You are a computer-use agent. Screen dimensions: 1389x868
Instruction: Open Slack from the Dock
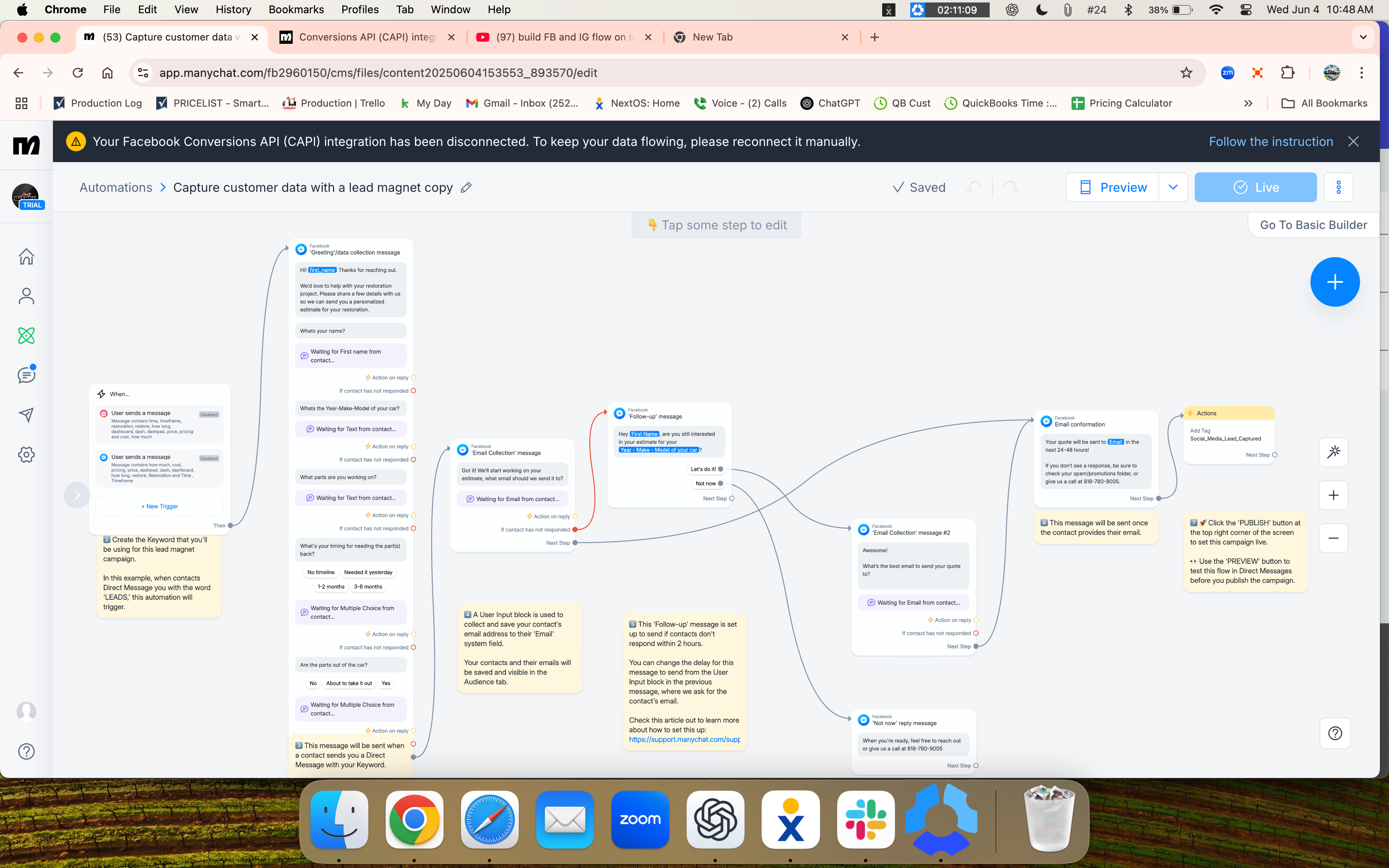tap(866, 820)
